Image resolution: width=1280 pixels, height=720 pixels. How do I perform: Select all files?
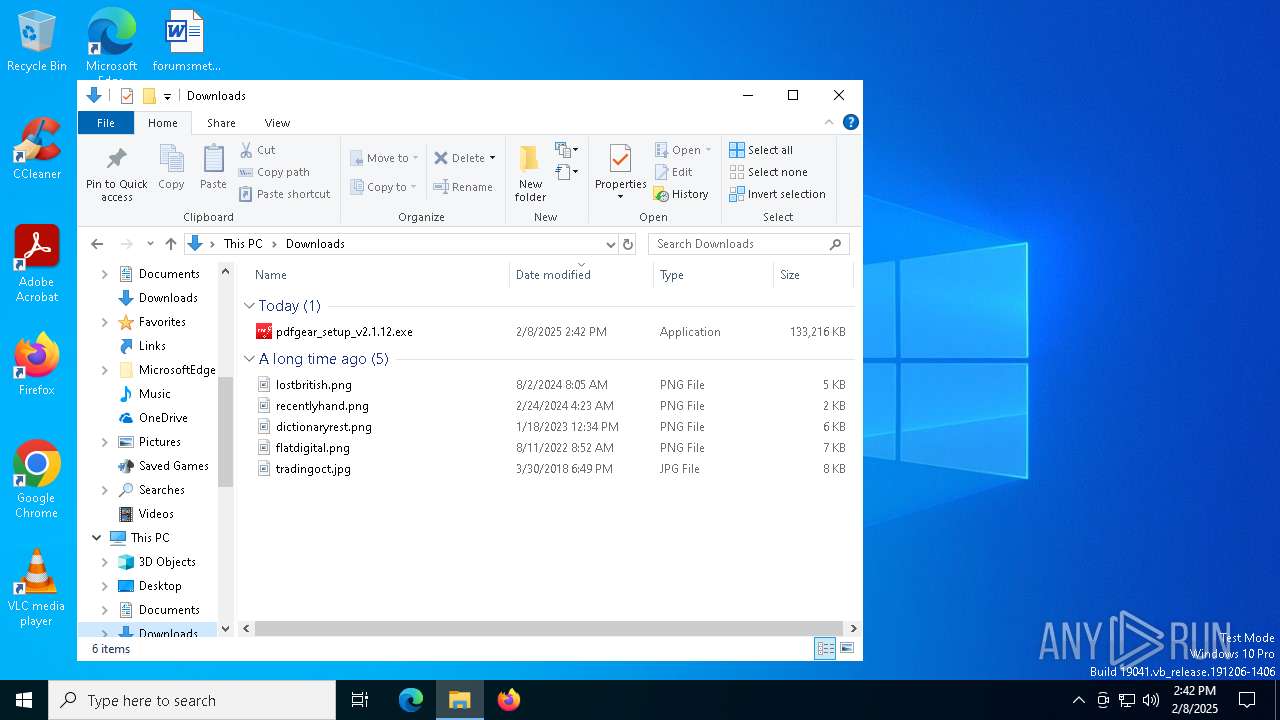761,150
